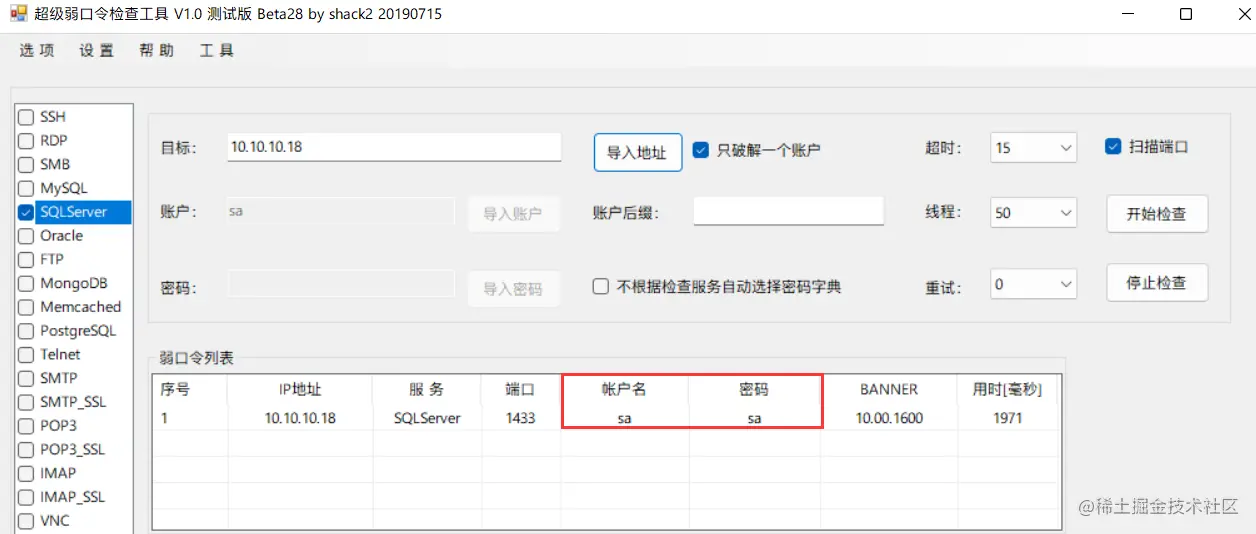Sort by the 帐户名 column header

(x=625, y=389)
